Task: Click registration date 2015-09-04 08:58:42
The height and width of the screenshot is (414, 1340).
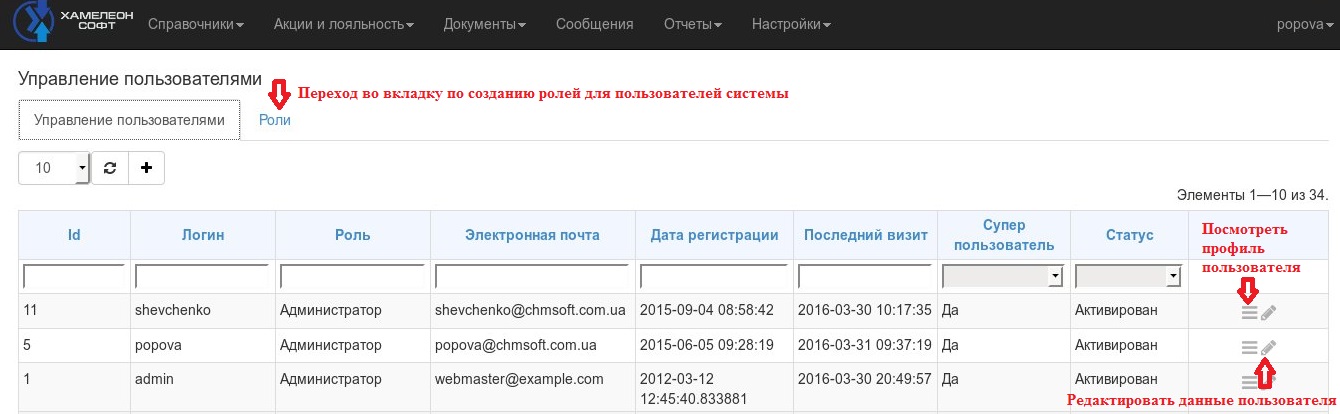Action: click(x=706, y=310)
